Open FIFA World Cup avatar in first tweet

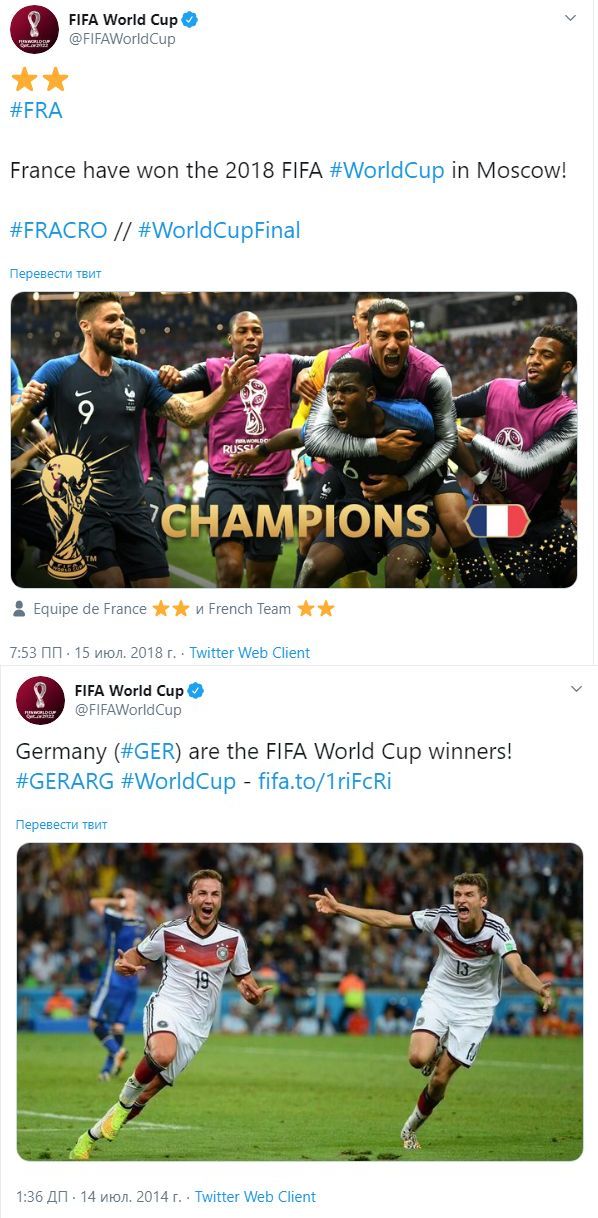[x=34, y=29]
